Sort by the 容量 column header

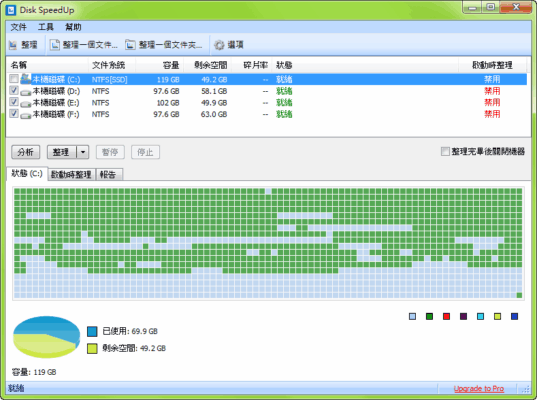[x=160, y=65]
